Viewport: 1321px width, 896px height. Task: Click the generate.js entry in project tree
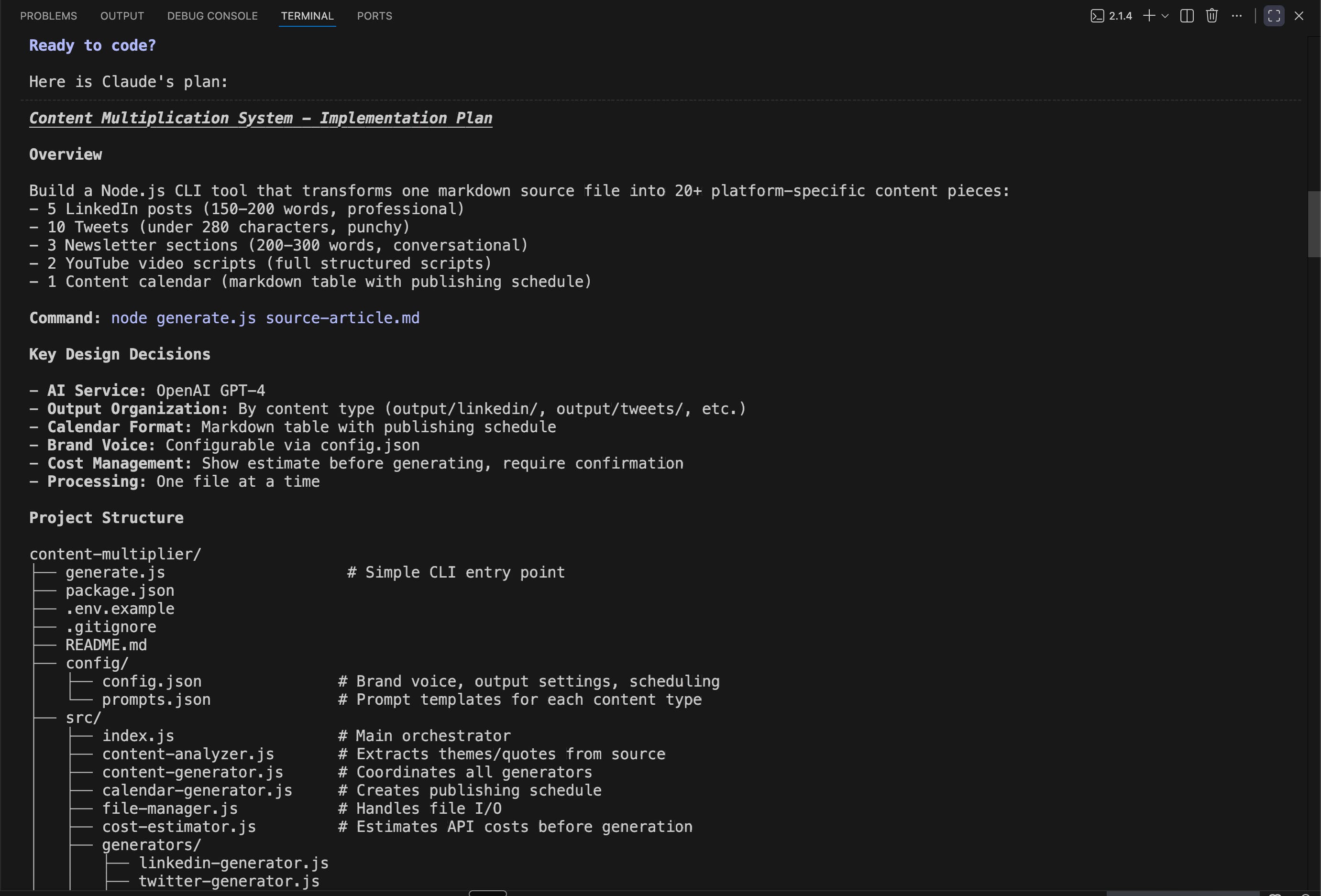tap(115, 573)
